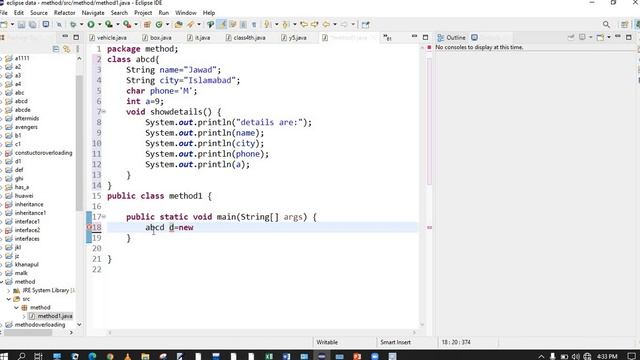The height and width of the screenshot is (360, 640).
Task: Click the Terminal icon in toolbar
Action: pyautogui.click(x=46, y=24)
